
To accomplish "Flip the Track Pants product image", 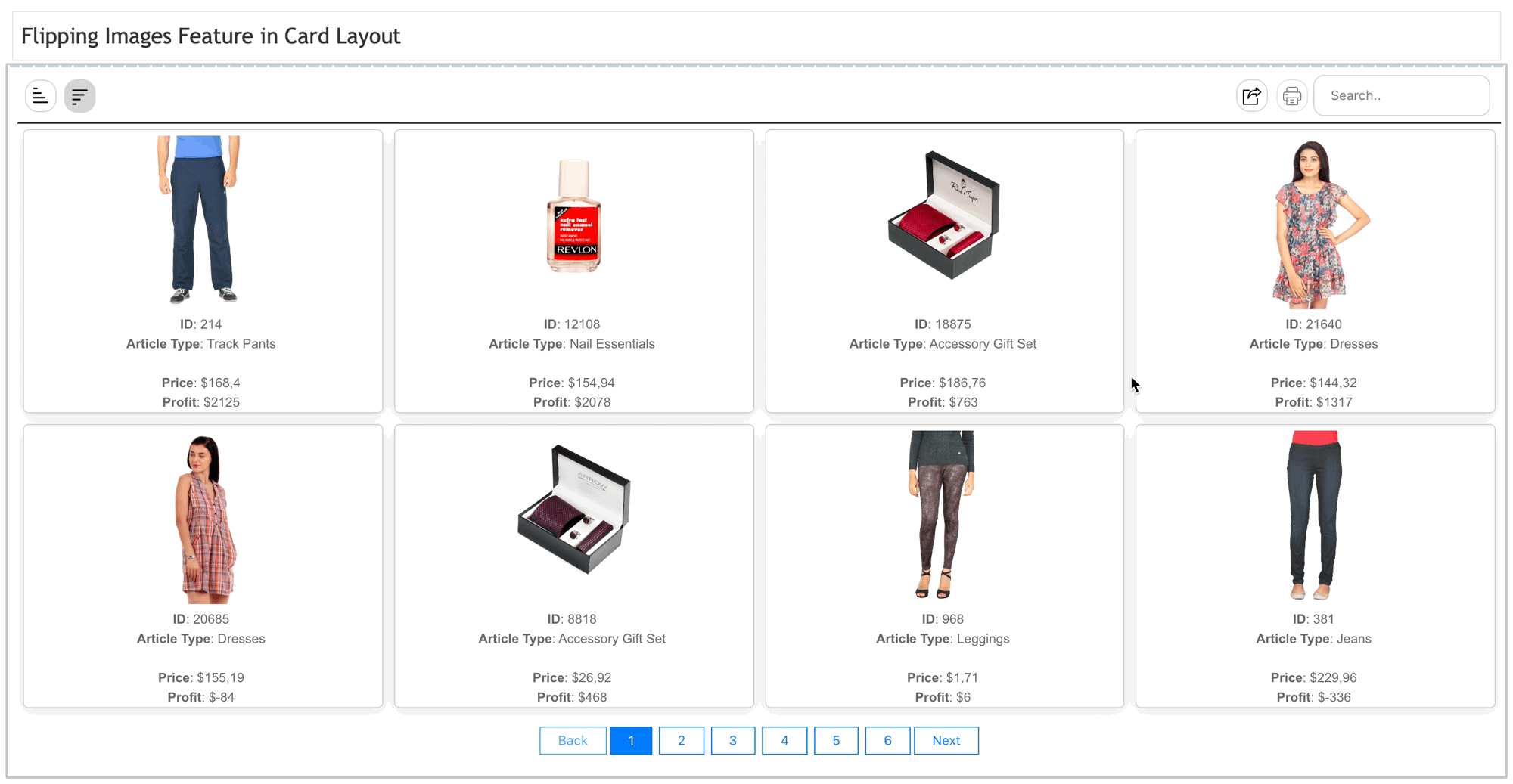I will click(200, 219).
